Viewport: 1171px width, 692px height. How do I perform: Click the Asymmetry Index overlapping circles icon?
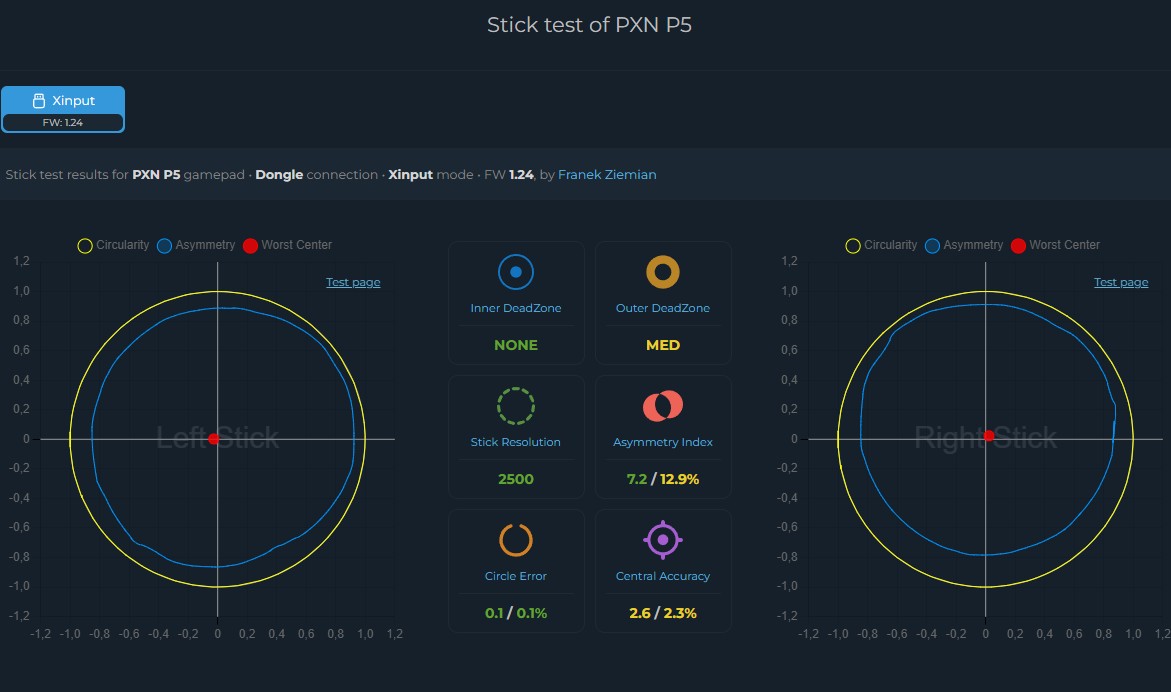click(662, 405)
